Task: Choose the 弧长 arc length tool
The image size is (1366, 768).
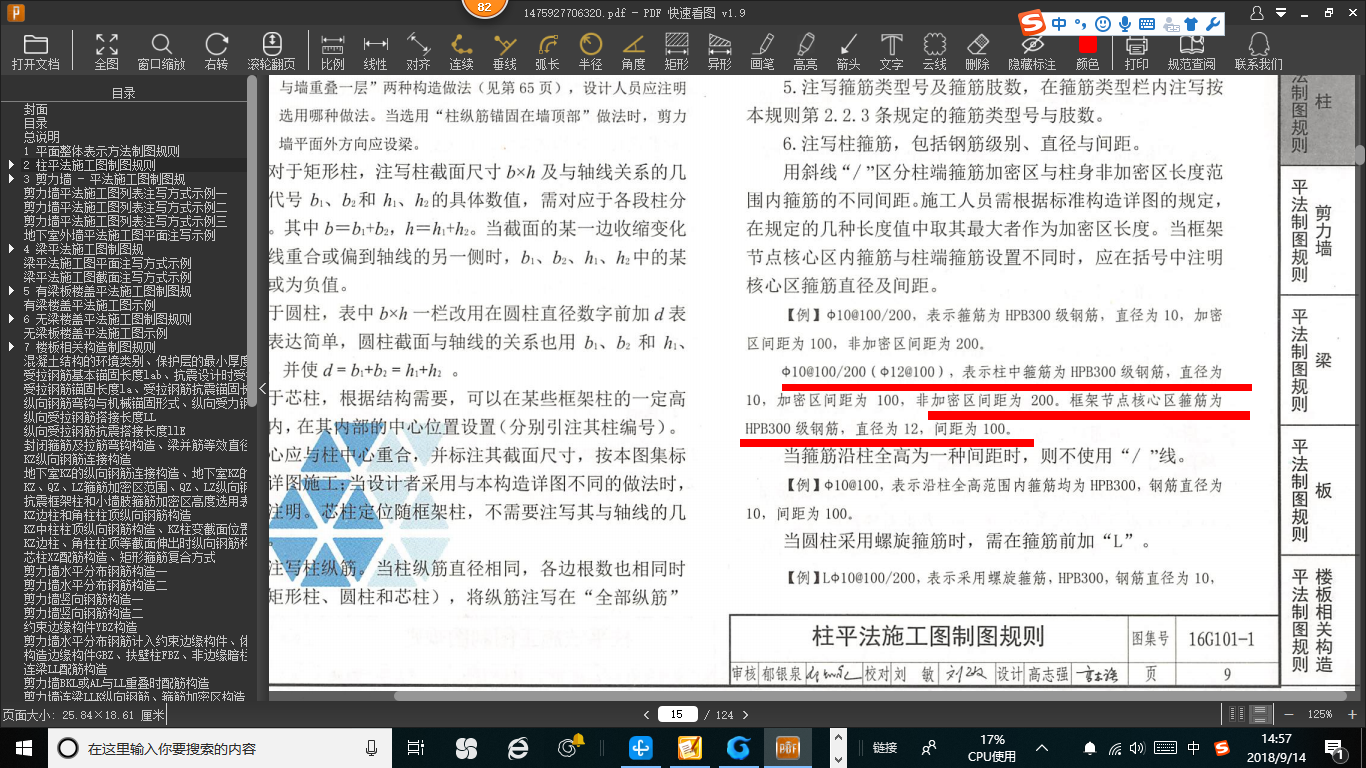Action: click(547, 52)
